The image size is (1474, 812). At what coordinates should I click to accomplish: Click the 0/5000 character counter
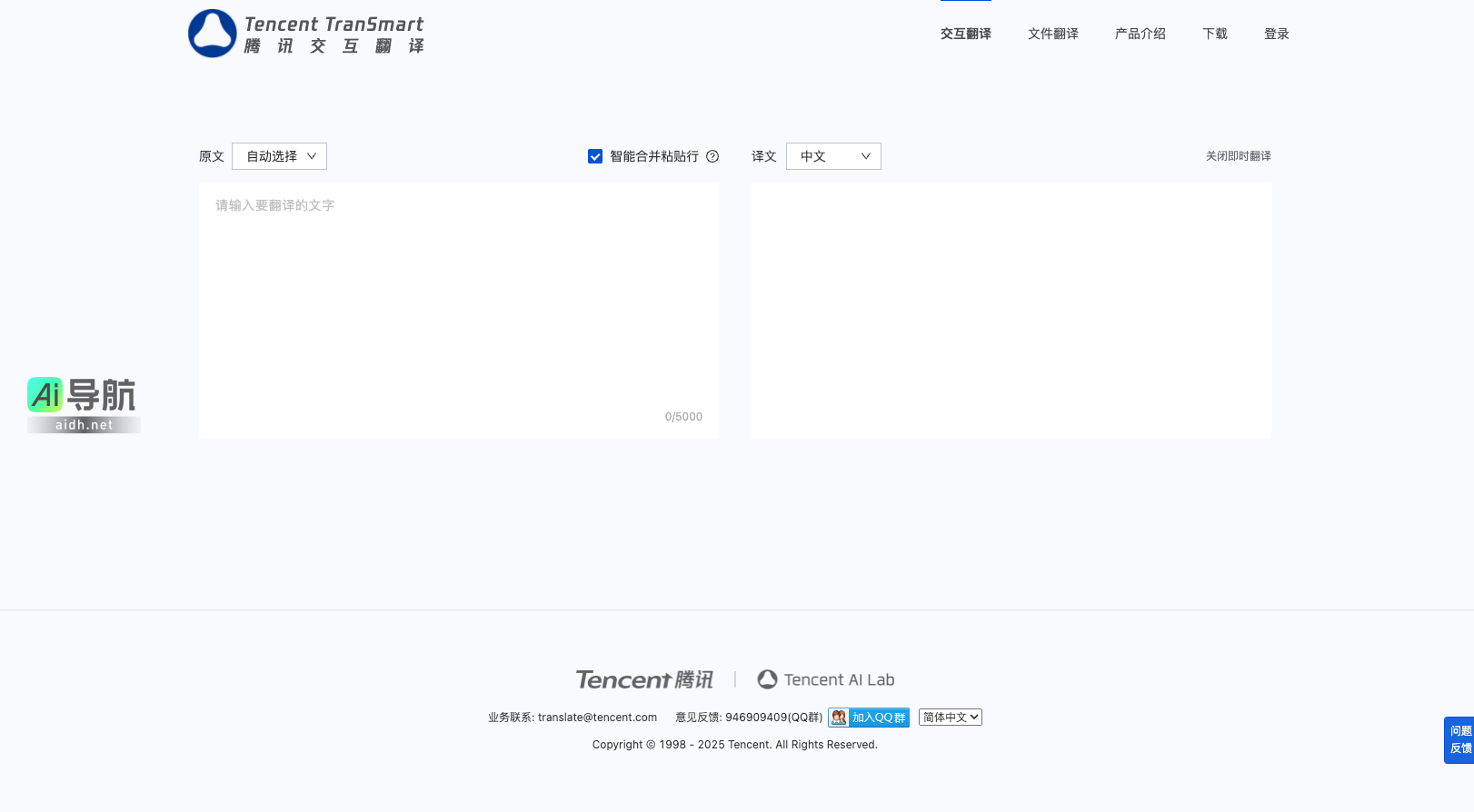683,417
